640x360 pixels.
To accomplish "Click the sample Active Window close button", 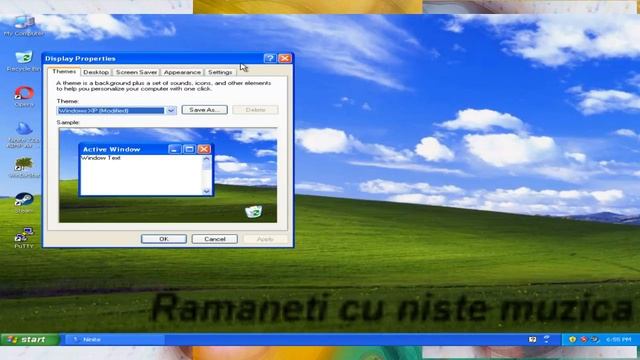I will coord(204,149).
